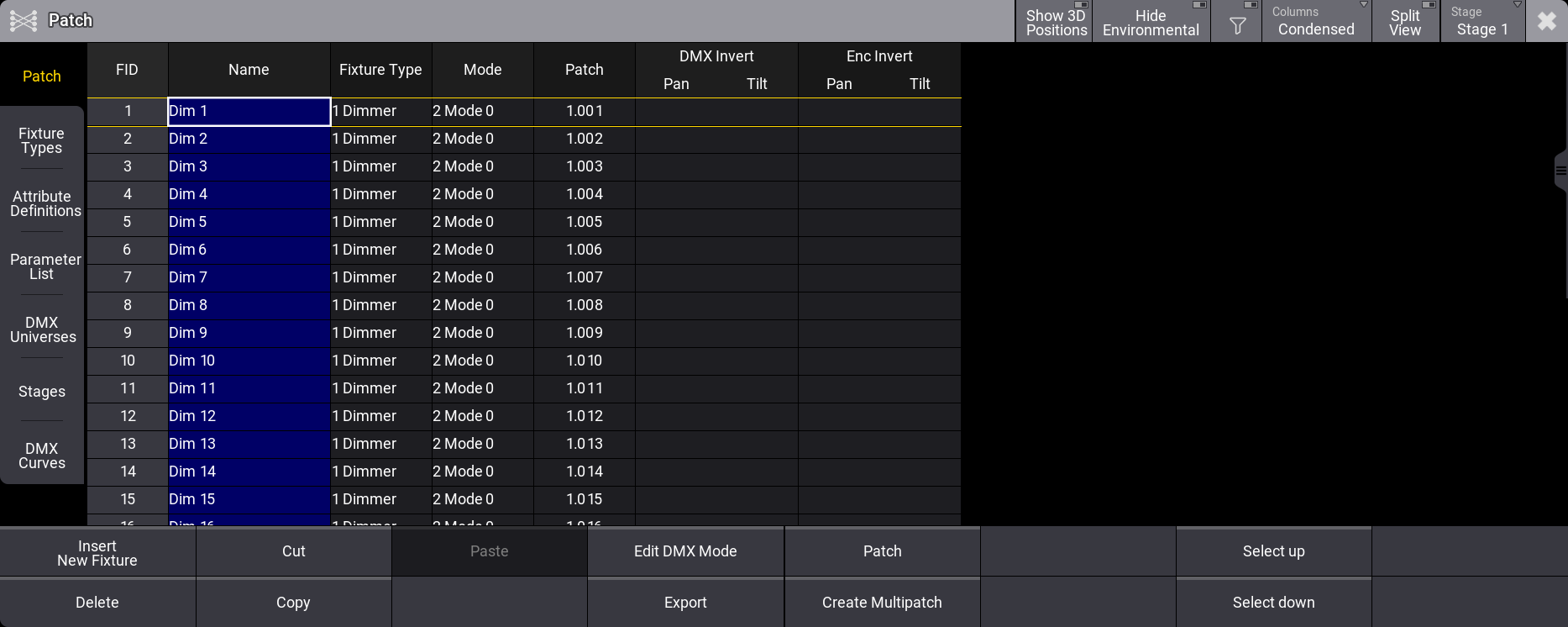
Task: Close the Patch window with X
Action: 1547,21
